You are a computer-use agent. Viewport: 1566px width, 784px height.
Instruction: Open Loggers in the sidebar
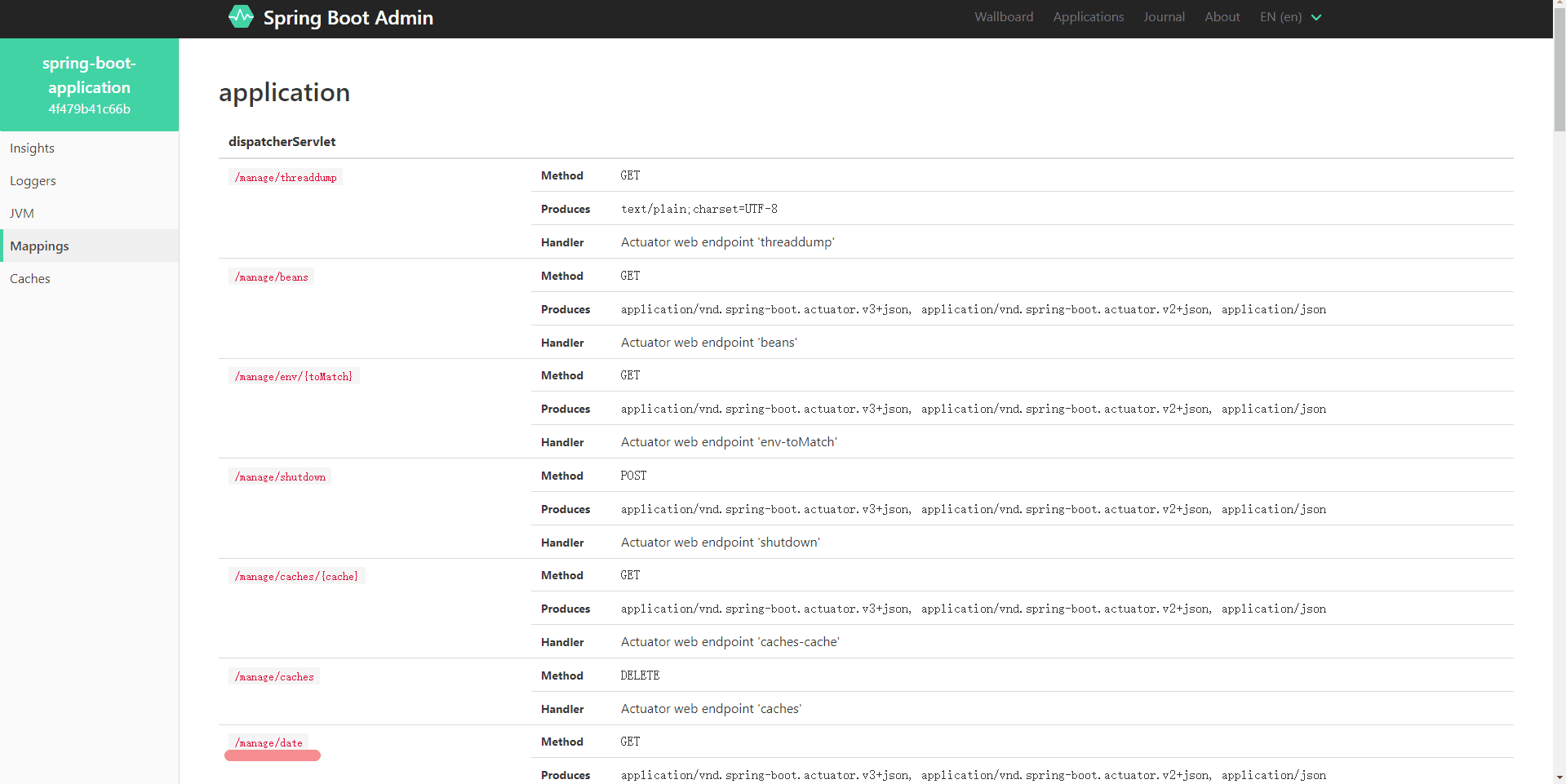click(x=33, y=181)
